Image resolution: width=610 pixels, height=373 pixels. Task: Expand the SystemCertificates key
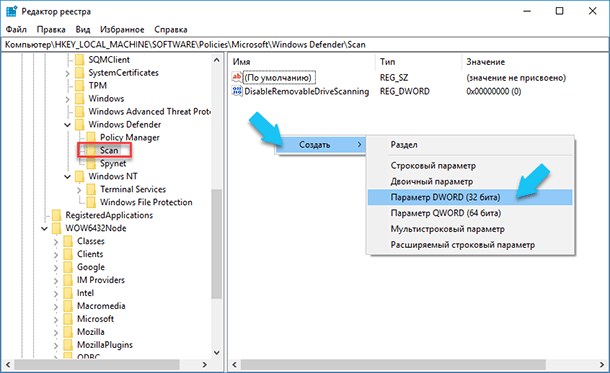67,73
